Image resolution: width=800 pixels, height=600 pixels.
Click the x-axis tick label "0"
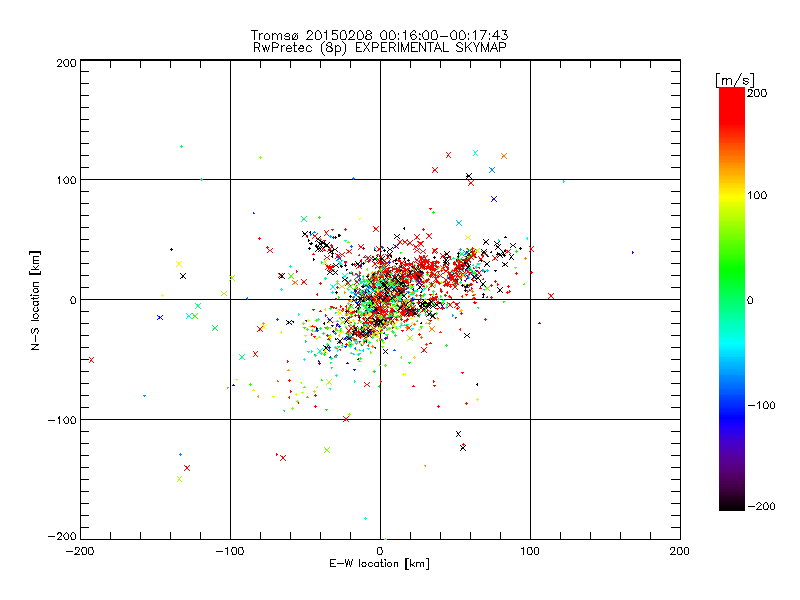click(380, 551)
